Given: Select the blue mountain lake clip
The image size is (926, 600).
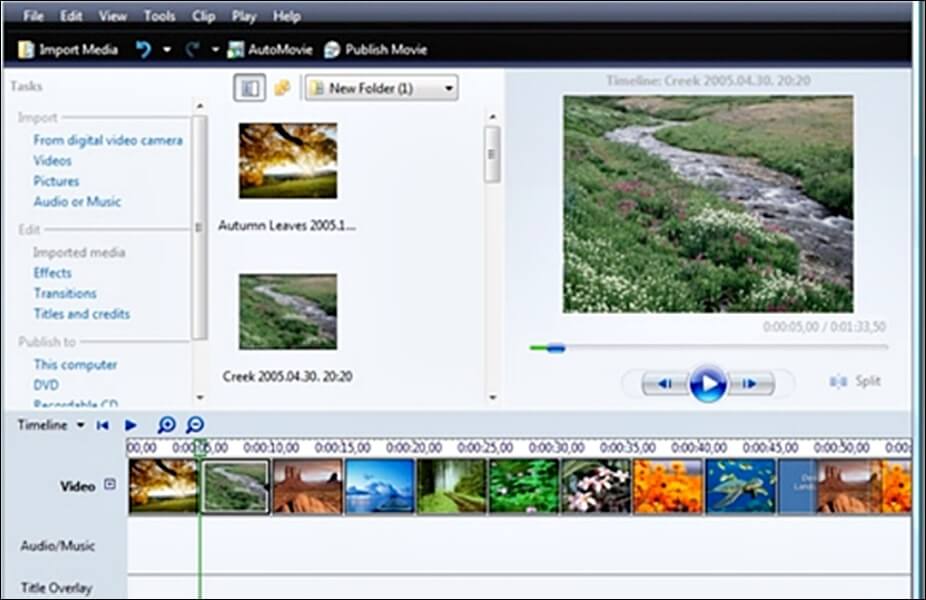Looking at the screenshot, I should point(380,486).
